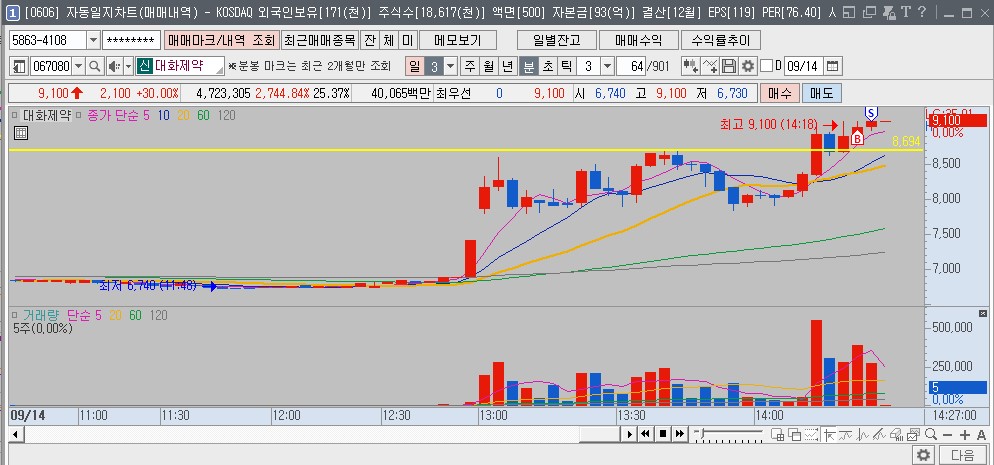Click the add indicator line icon
Viewport: 994px width, 465px height.
coord(711,66)
